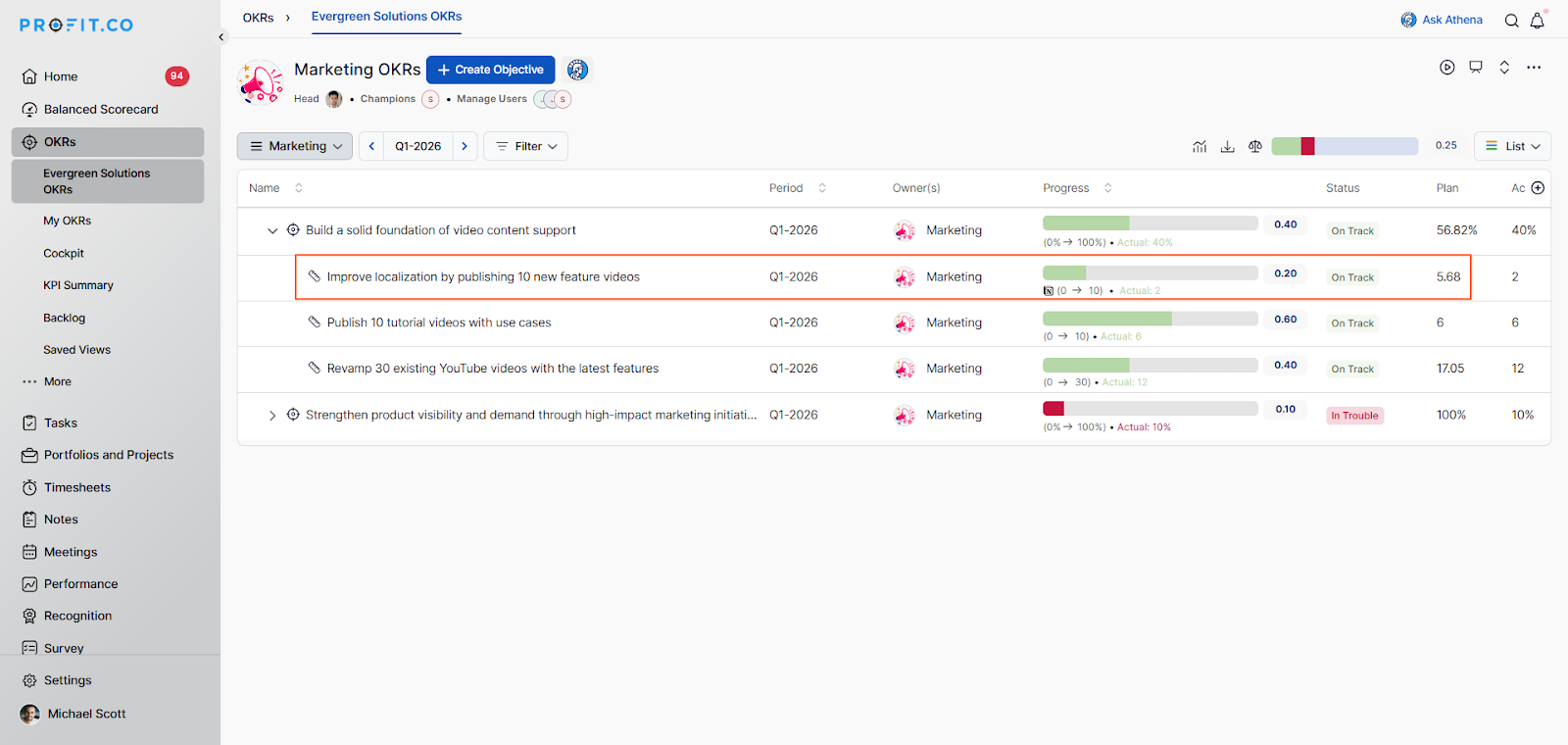Select OKRs in the sidebar
The image size is (1568, 745).
click(x=108, y=142)
